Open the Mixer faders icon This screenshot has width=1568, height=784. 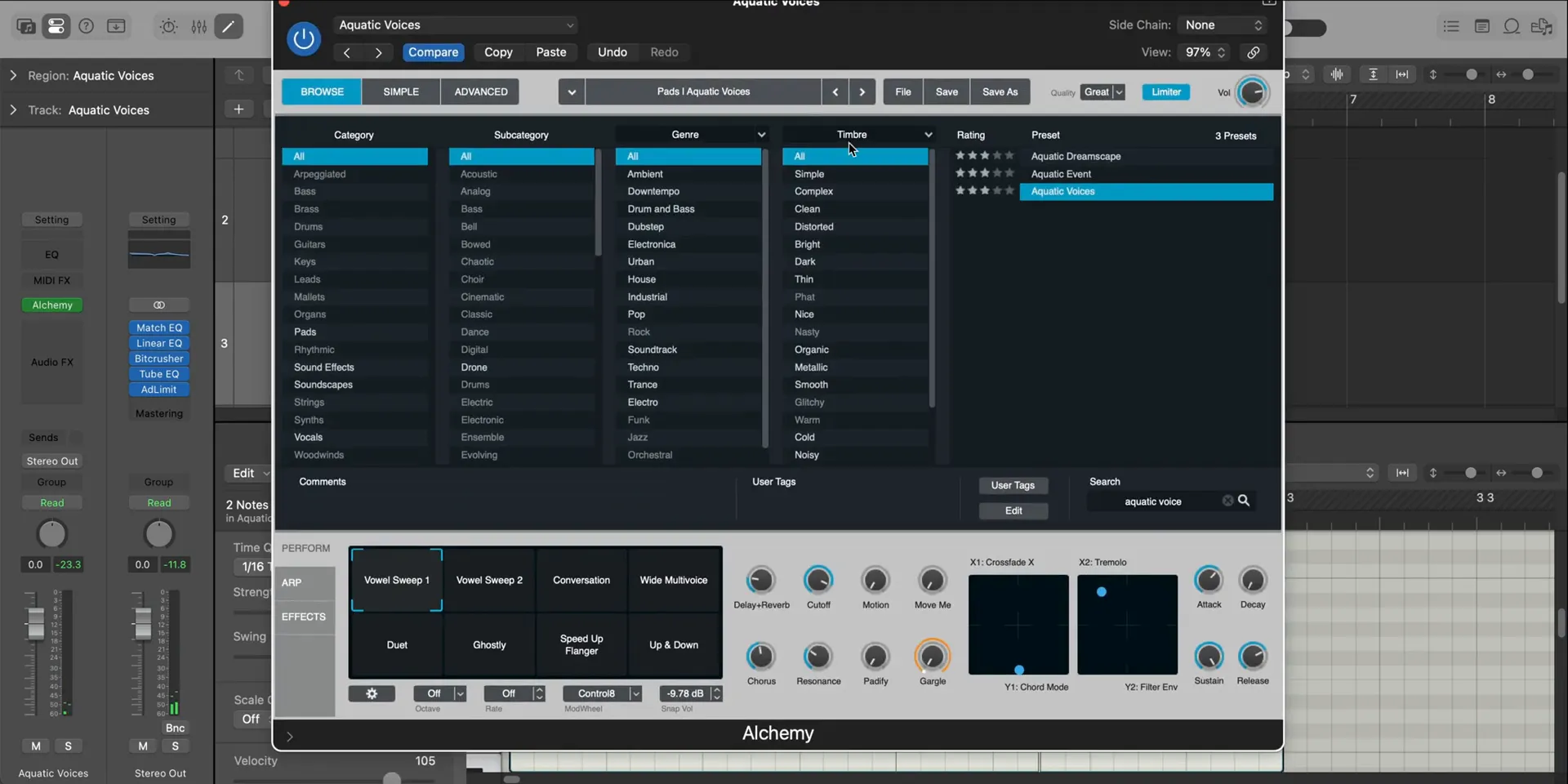click(x=198, y=26)
